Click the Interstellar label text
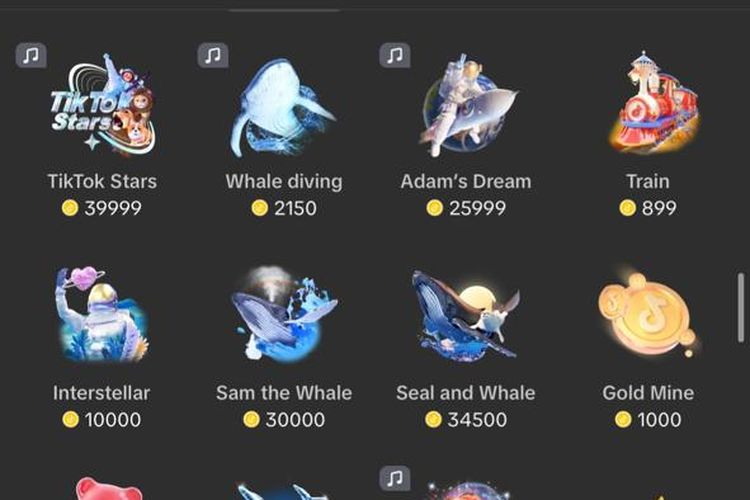Screen dimensions: 750x500 [102, 393]
